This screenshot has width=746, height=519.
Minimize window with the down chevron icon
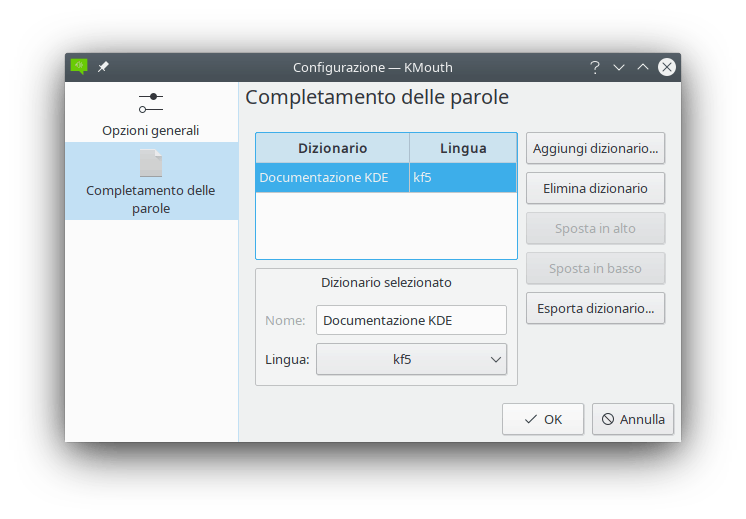619,67
